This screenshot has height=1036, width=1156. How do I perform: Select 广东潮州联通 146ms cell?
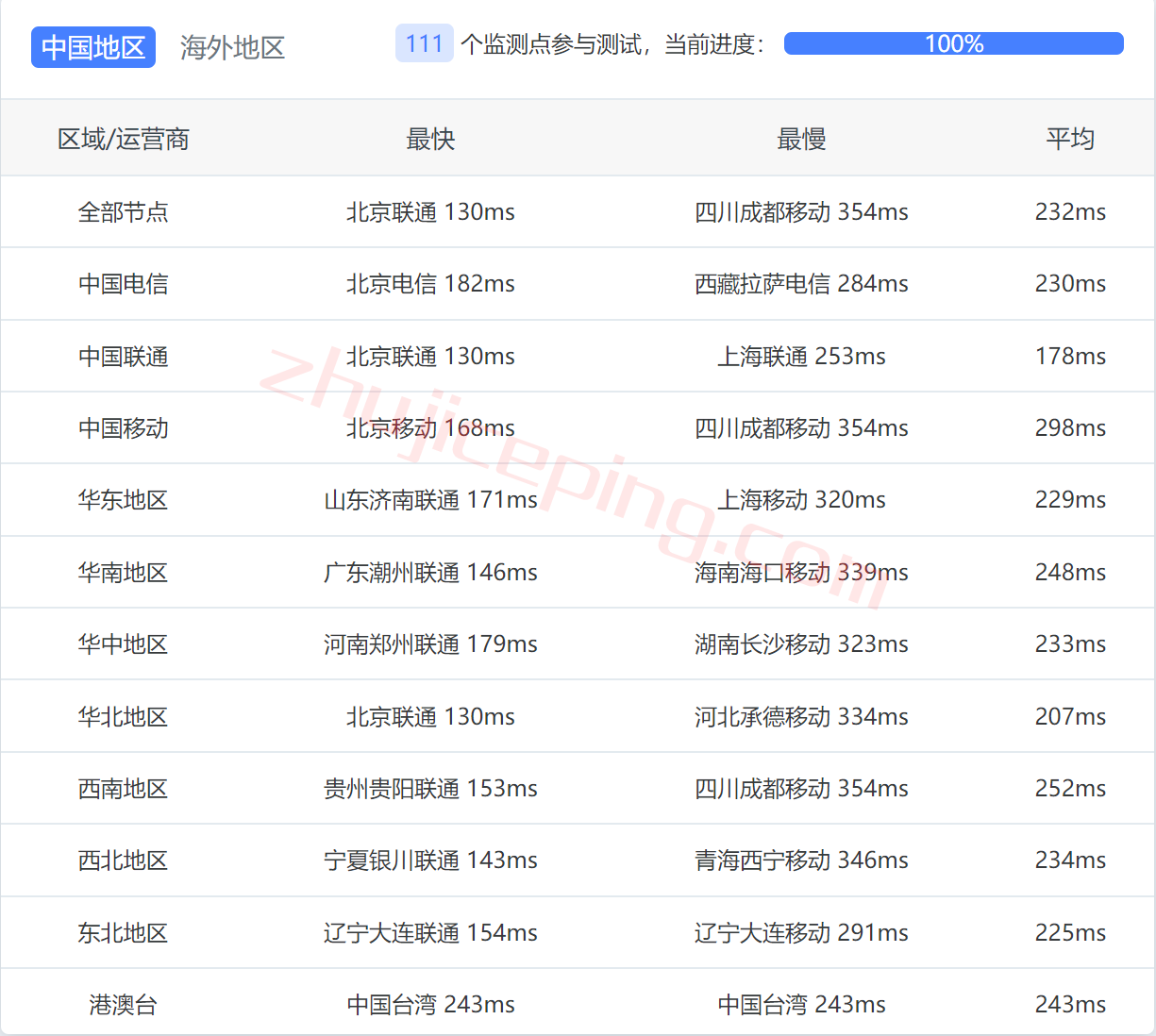click(430, 573)
